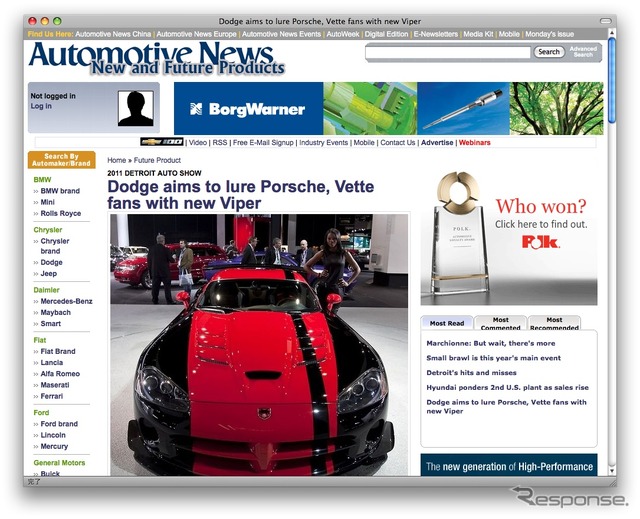Click the user silhouette avatar
This screenshot has width=640, height=519.
pos(136,108)
